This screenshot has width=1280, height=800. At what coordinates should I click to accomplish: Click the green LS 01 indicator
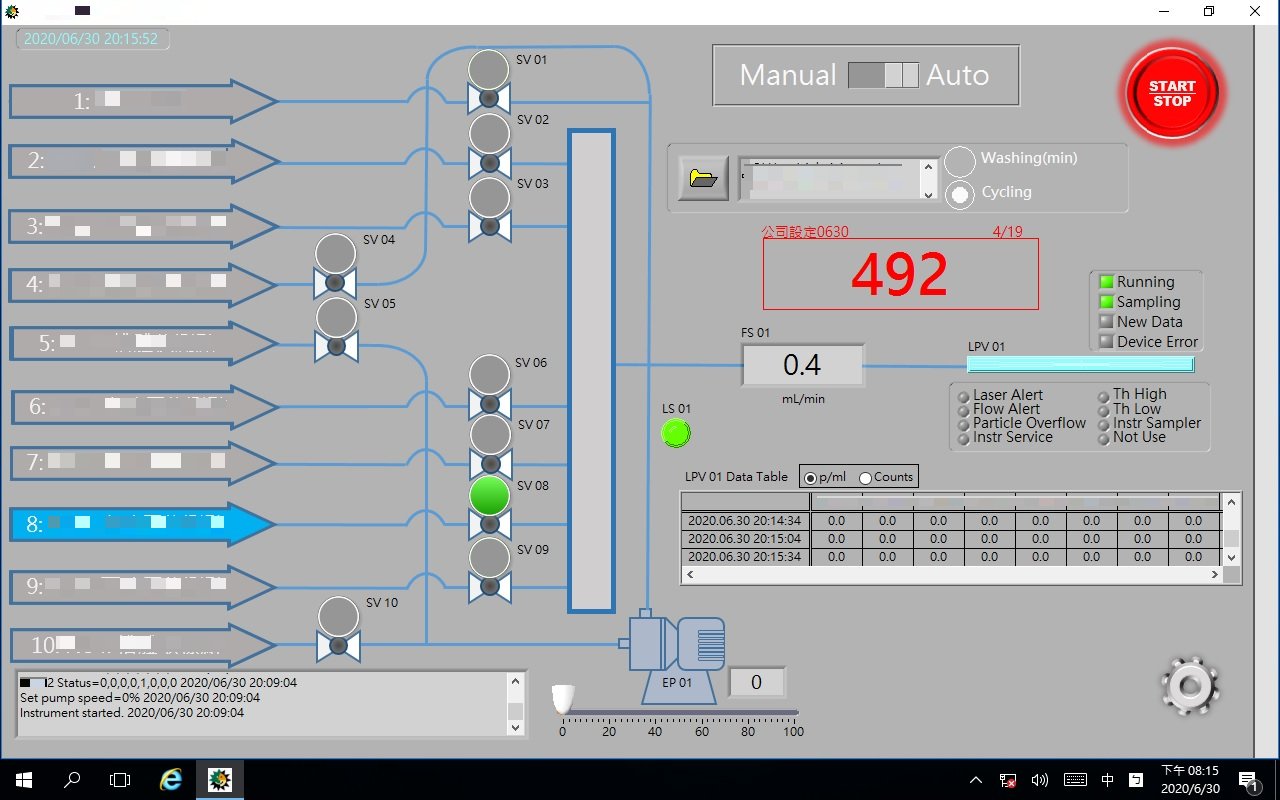tap(676, 433)
